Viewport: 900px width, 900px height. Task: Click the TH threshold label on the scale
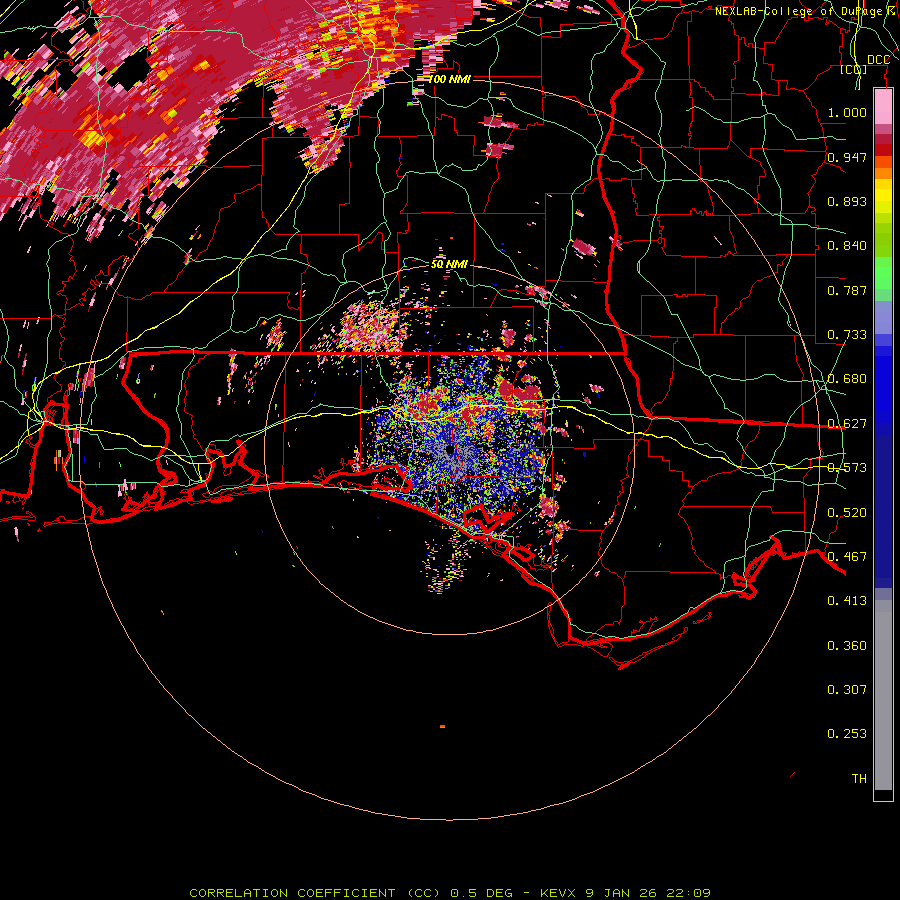coord(859,779)
